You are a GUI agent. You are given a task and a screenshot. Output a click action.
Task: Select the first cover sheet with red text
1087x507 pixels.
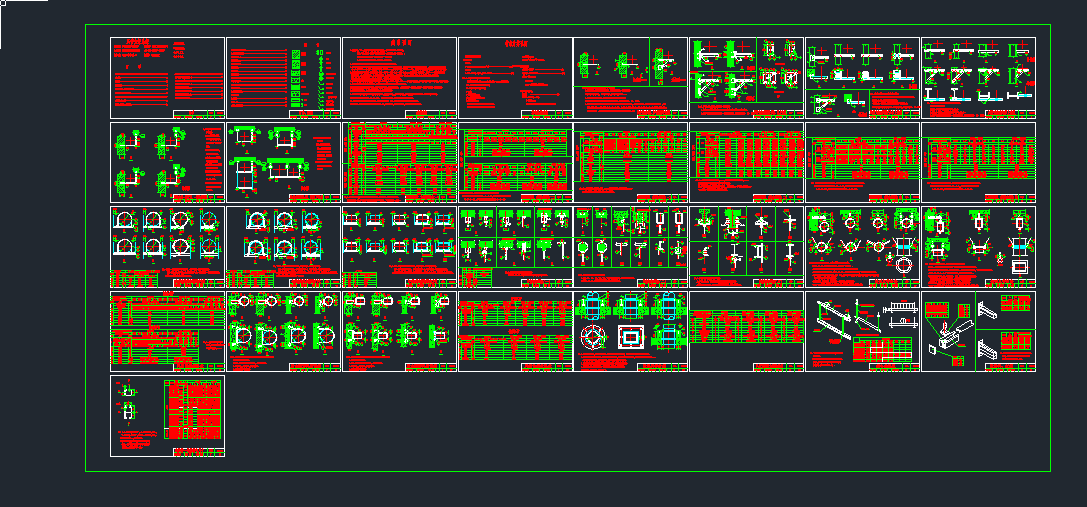(x=167, y=78)
